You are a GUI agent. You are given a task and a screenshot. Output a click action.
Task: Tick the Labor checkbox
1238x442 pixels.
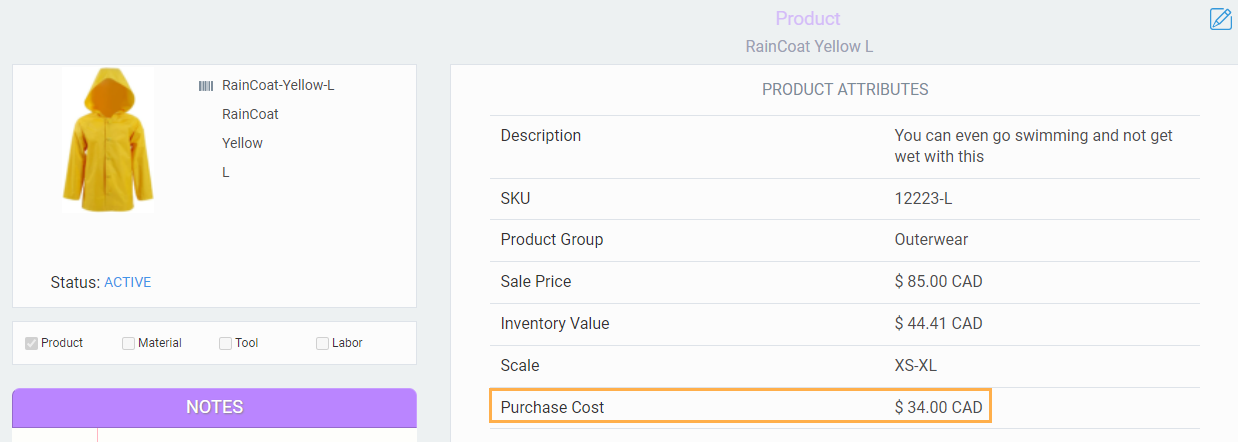(322, 343)
